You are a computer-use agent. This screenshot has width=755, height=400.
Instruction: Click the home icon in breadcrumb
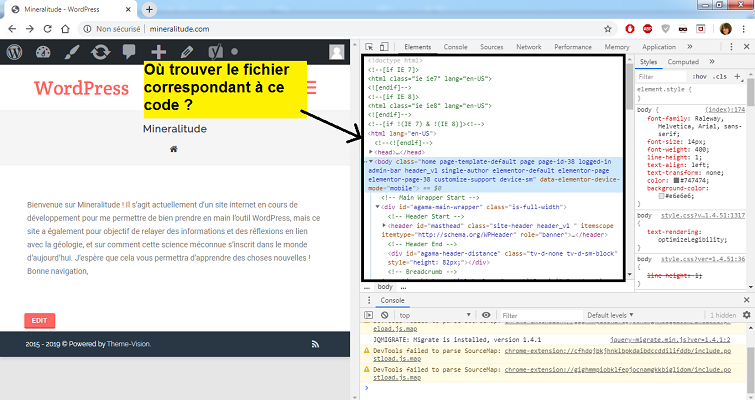(x=174, y=149)
